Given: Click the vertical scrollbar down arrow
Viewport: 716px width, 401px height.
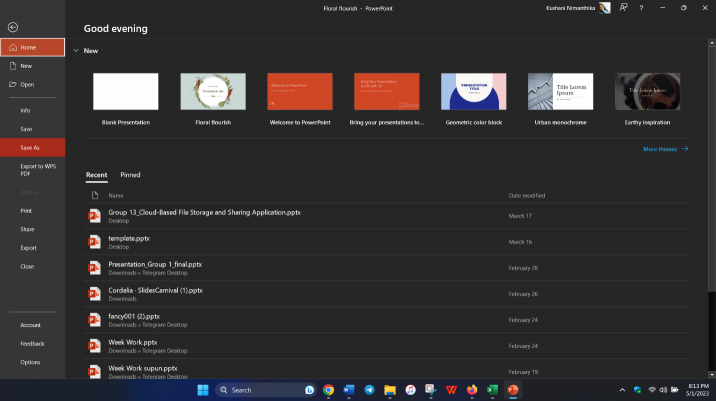Looking at the screenshot, I should (x=711, y=375).
